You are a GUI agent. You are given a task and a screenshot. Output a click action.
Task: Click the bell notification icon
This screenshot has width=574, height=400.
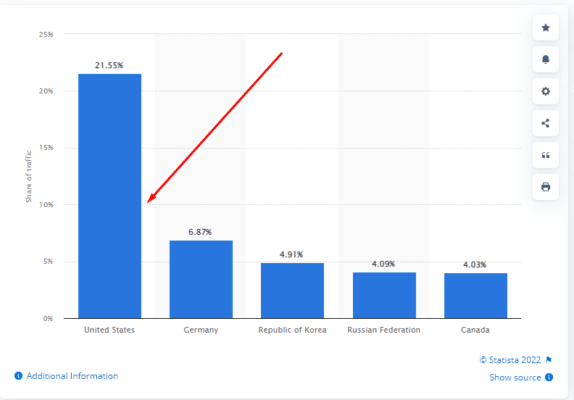point(545,59)
